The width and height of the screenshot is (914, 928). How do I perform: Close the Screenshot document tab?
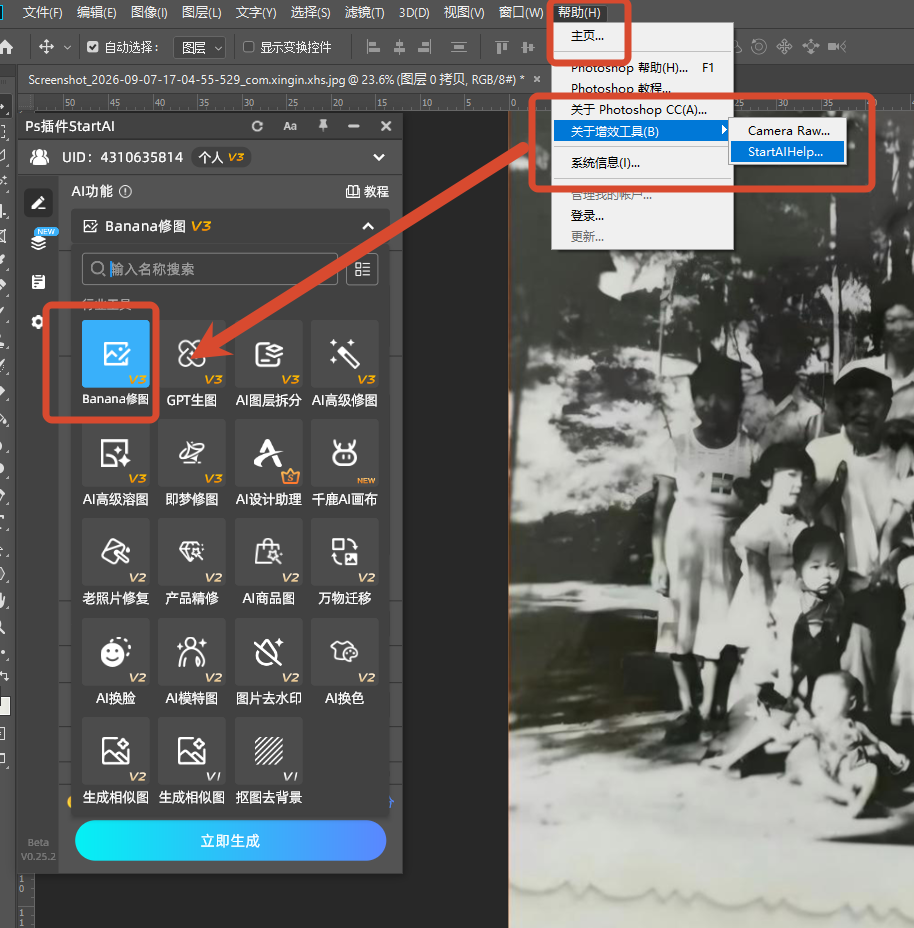(x=537, y=79)
